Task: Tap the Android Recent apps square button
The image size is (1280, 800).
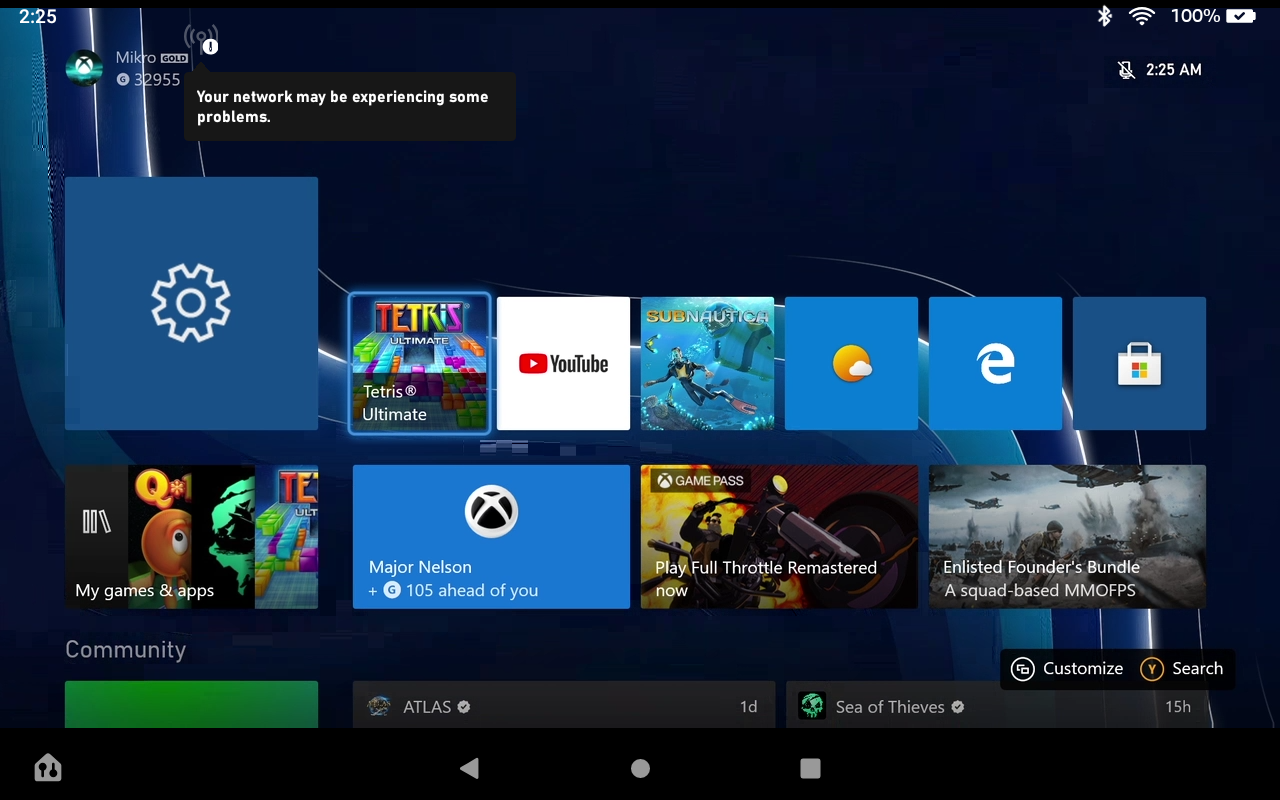Action: tap(810, 768)
